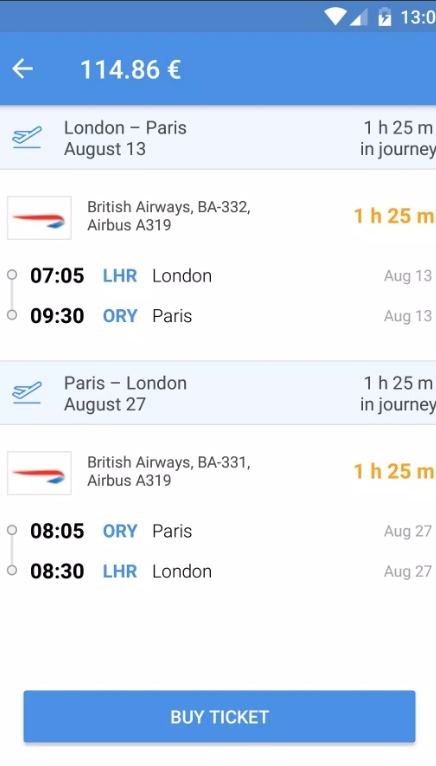The image size is (436, 766).
Task: Click the airplane icon for London – Paris
Action: [x=27, y=137]
